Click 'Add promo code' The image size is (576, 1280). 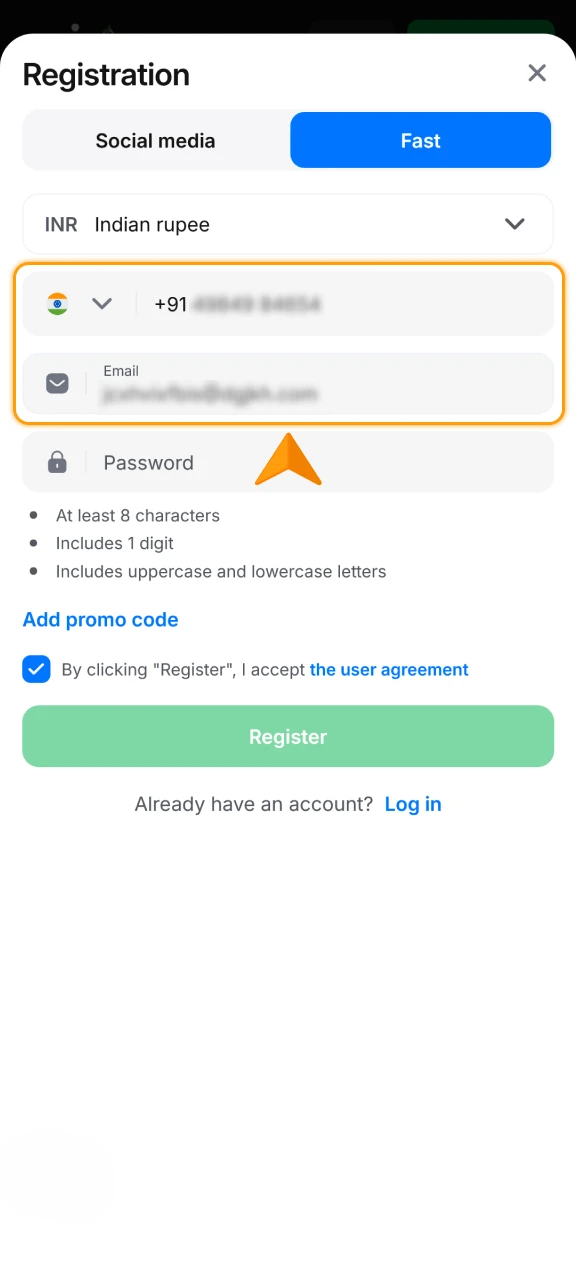tap(100, 620)
